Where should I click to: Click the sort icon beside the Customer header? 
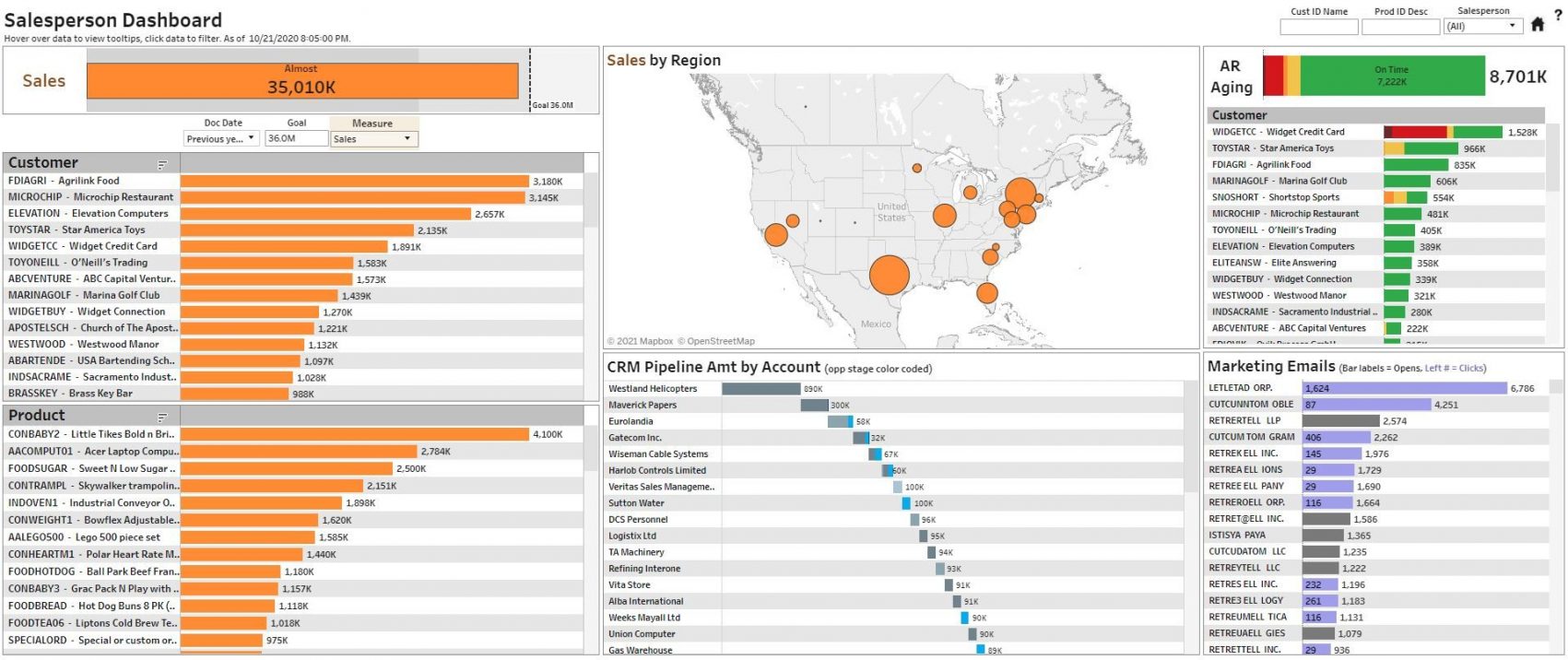pos(162,164)
